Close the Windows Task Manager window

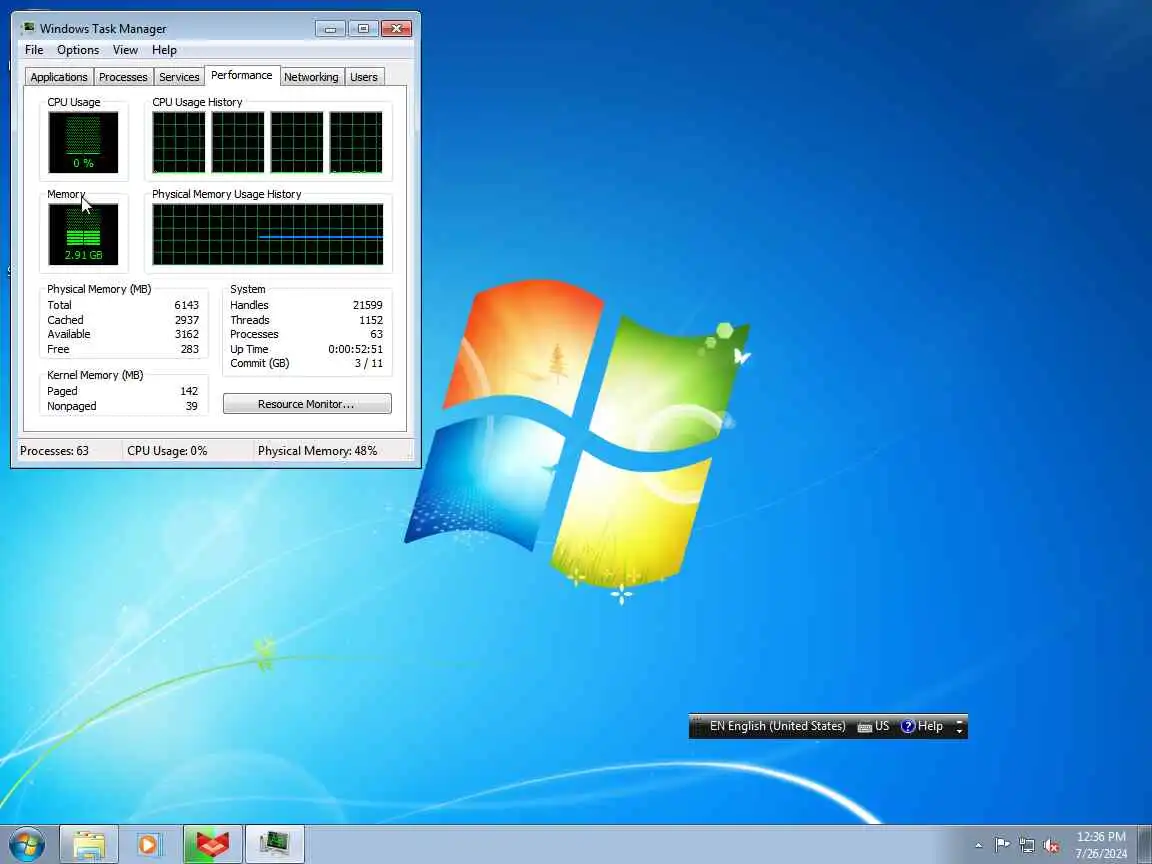pyautogui.click(x=397, y=29)
